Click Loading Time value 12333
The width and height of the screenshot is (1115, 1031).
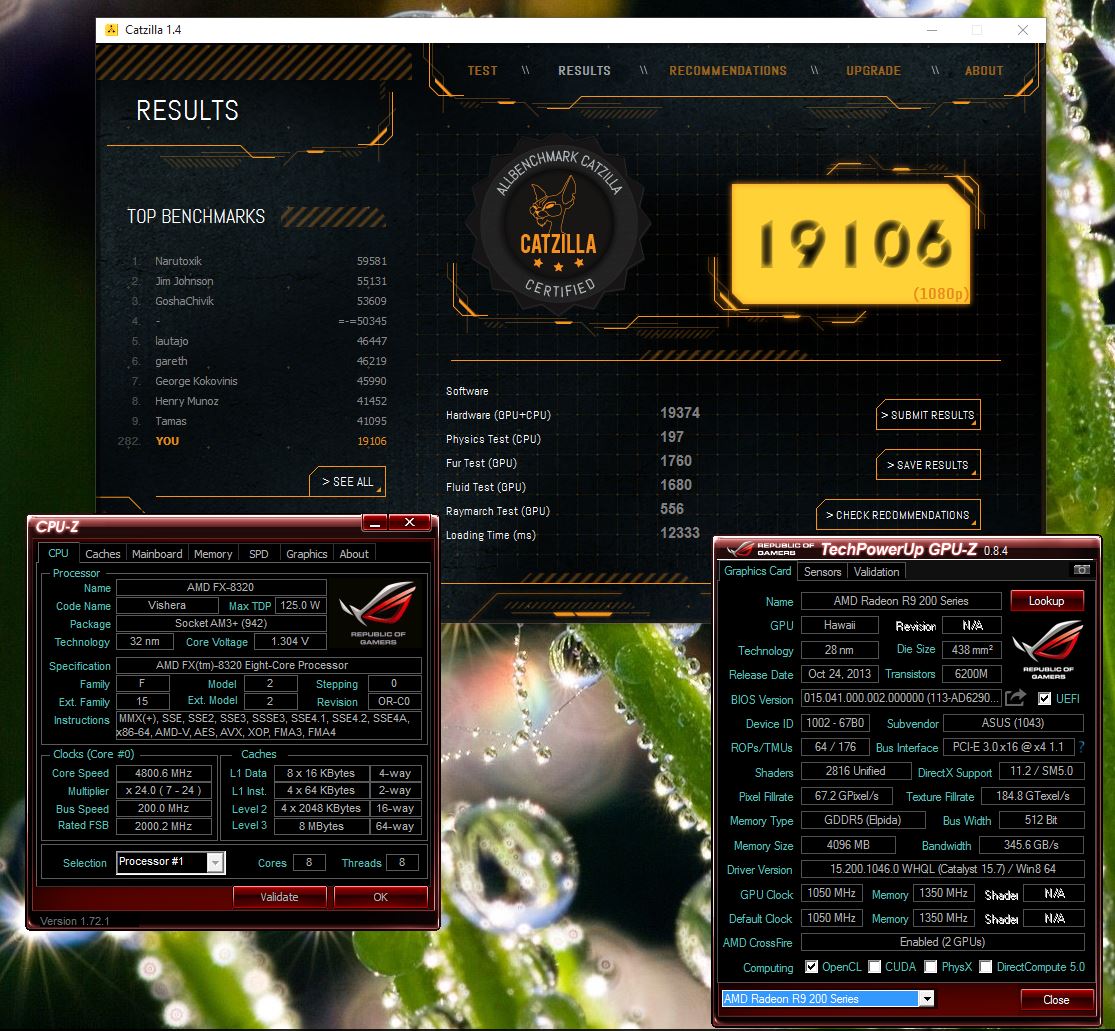tap(680, 533)
